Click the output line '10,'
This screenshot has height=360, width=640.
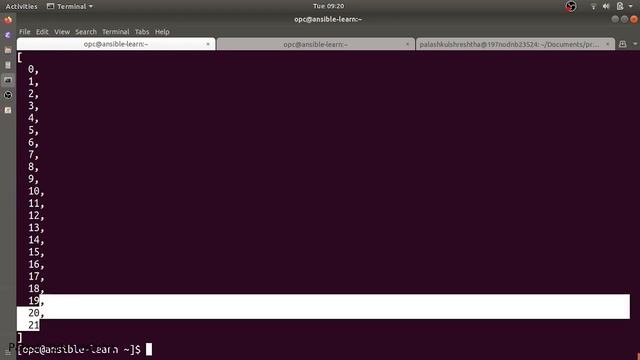pos(36,191)
